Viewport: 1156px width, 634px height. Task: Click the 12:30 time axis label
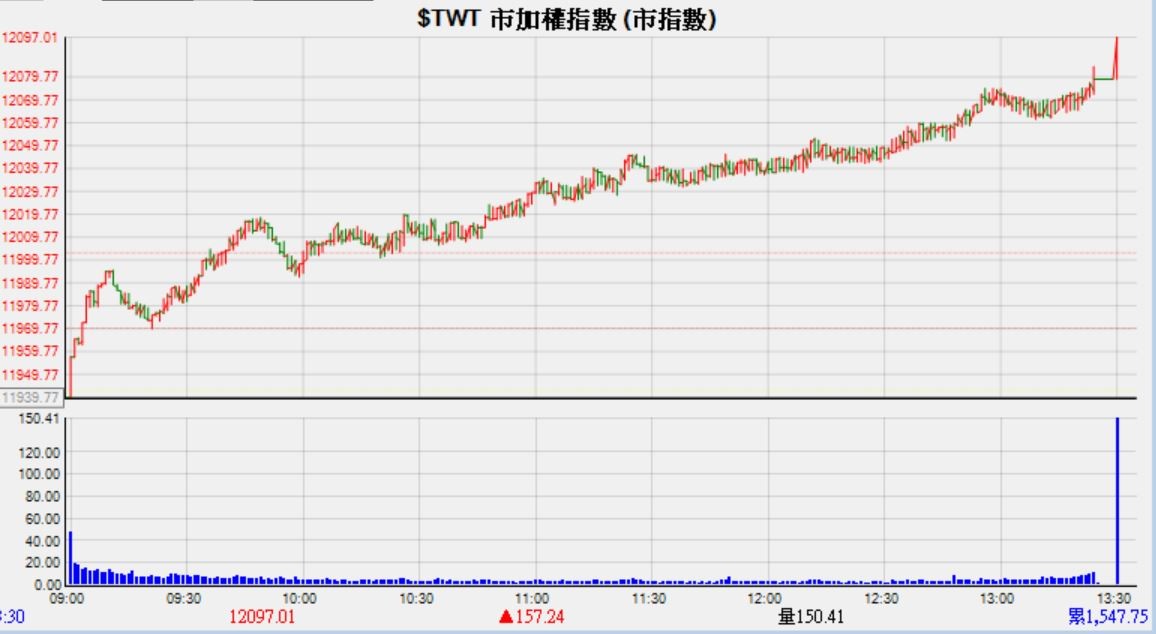pyautogui.click(x=881, y=598)
